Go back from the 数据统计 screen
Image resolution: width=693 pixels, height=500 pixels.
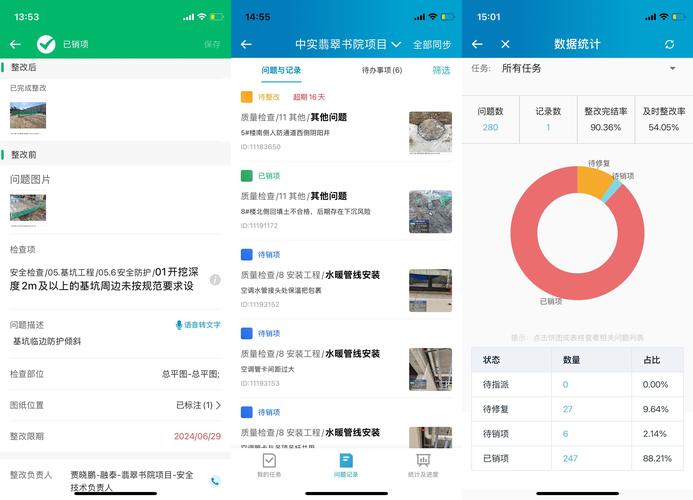(x=477, y=44)
